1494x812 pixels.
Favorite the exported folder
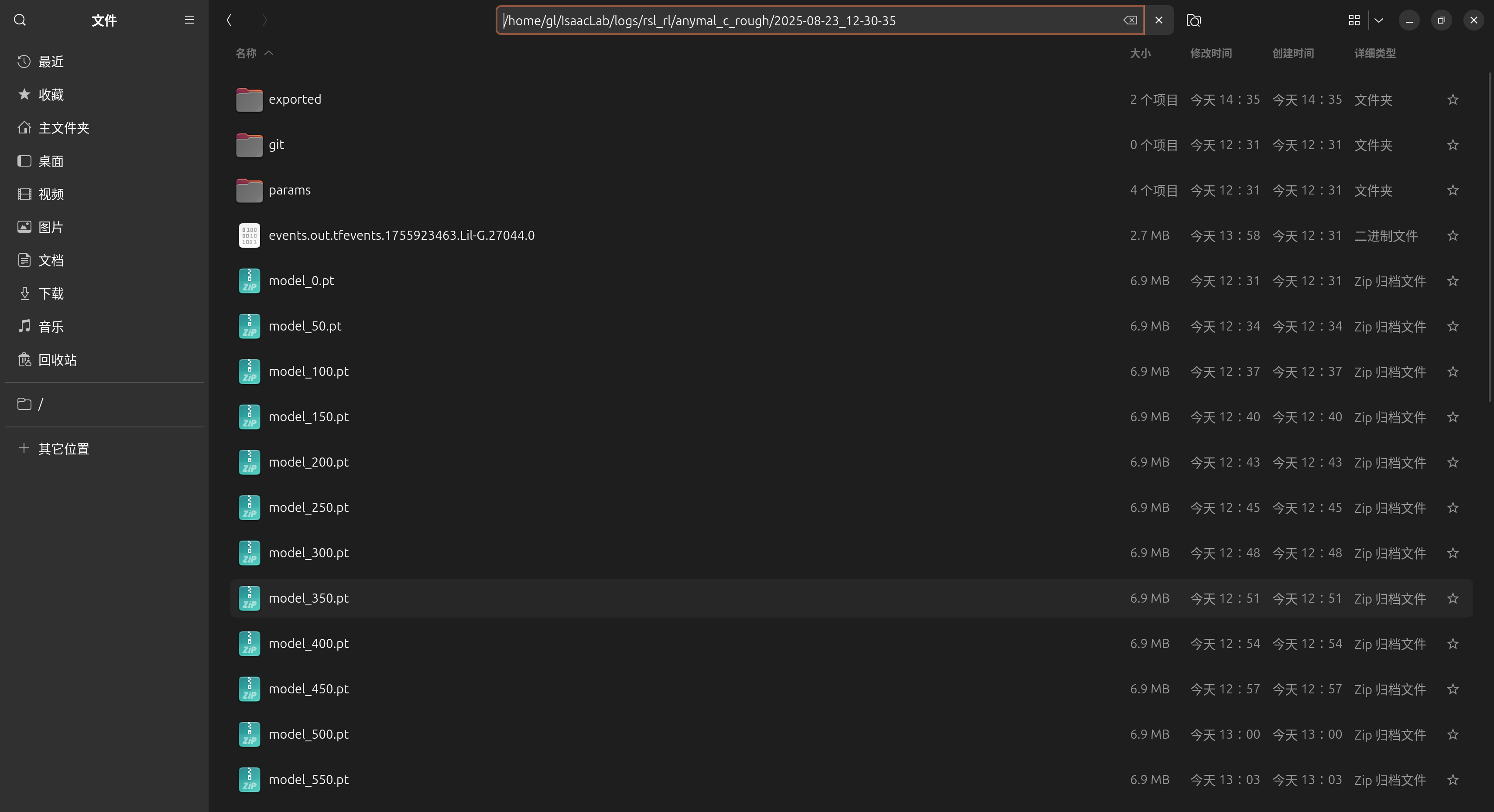click(1452, 99)
